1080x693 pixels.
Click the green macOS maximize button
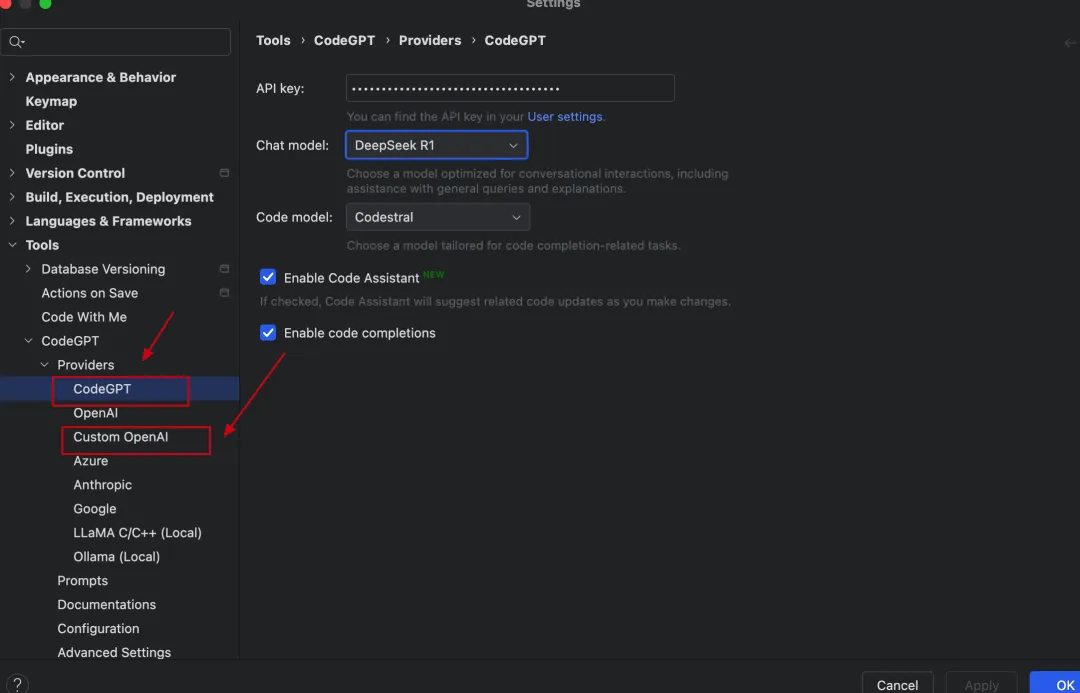(45, 3)
